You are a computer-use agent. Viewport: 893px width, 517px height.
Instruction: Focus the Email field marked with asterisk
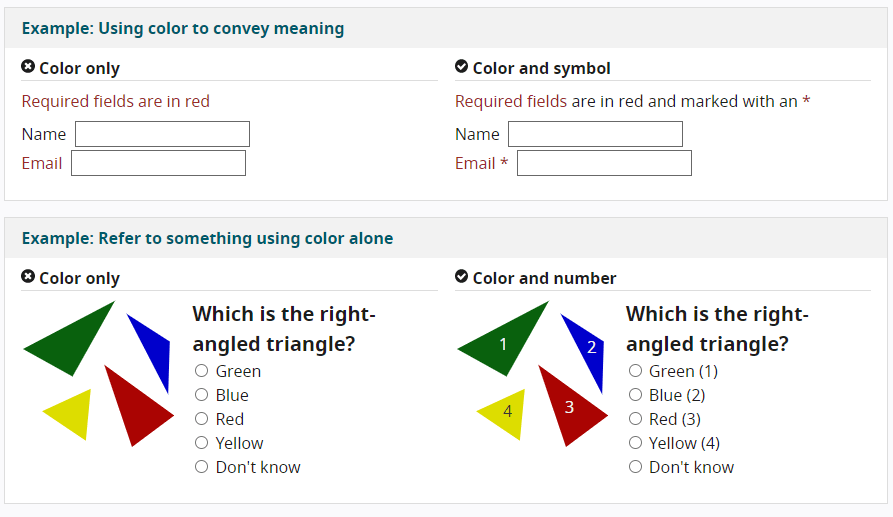tap(604, 163)
